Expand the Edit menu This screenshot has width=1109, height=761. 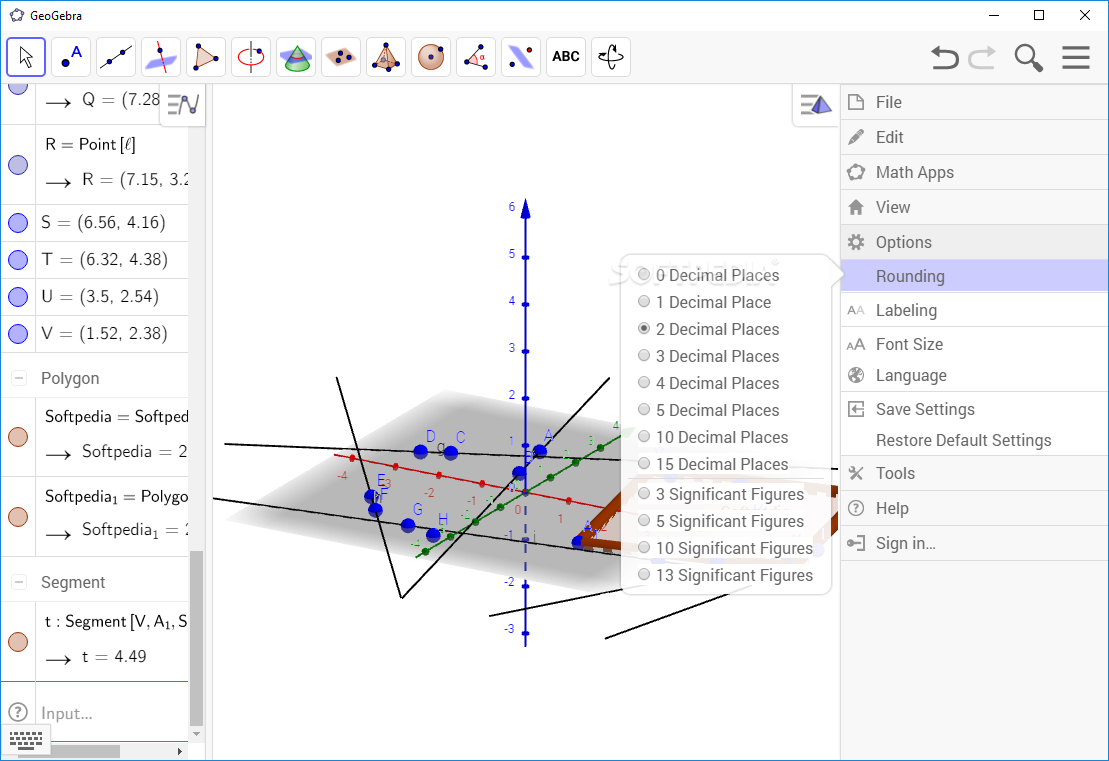(975, 137)
